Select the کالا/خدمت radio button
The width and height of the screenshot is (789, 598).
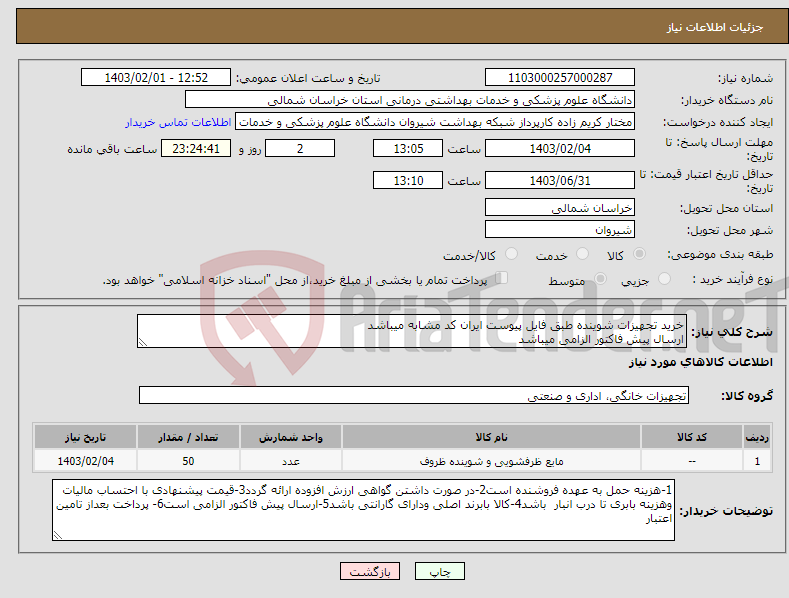(x=511, y=254)
